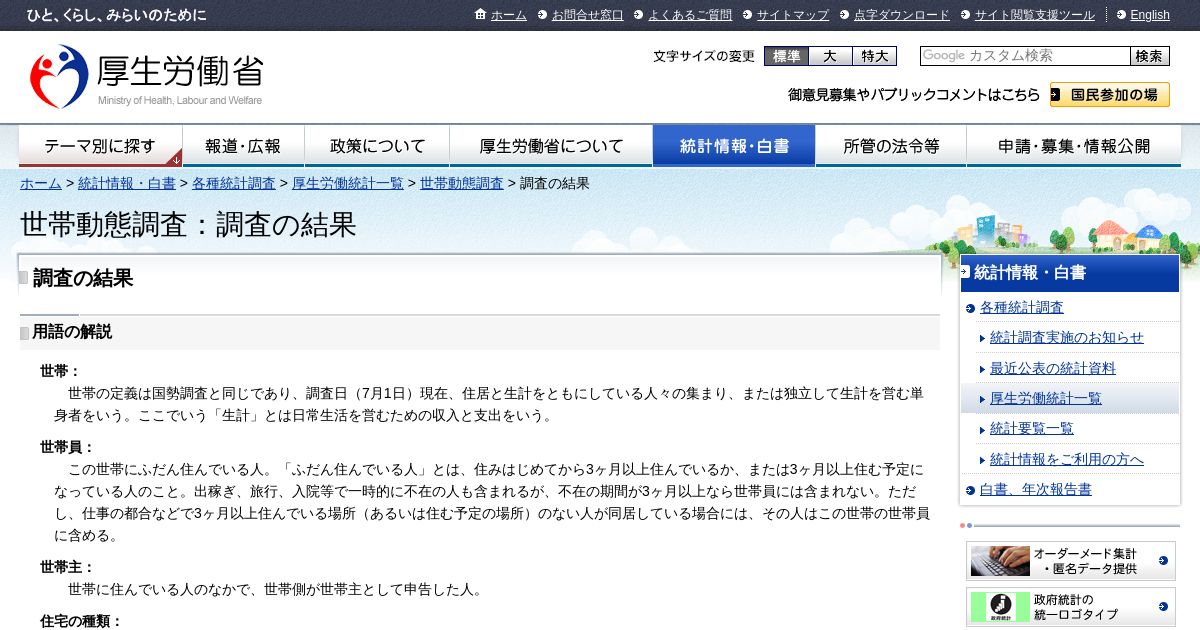Go to ホーム breadcrumb

pyautogui.click(x=41, y=183)
